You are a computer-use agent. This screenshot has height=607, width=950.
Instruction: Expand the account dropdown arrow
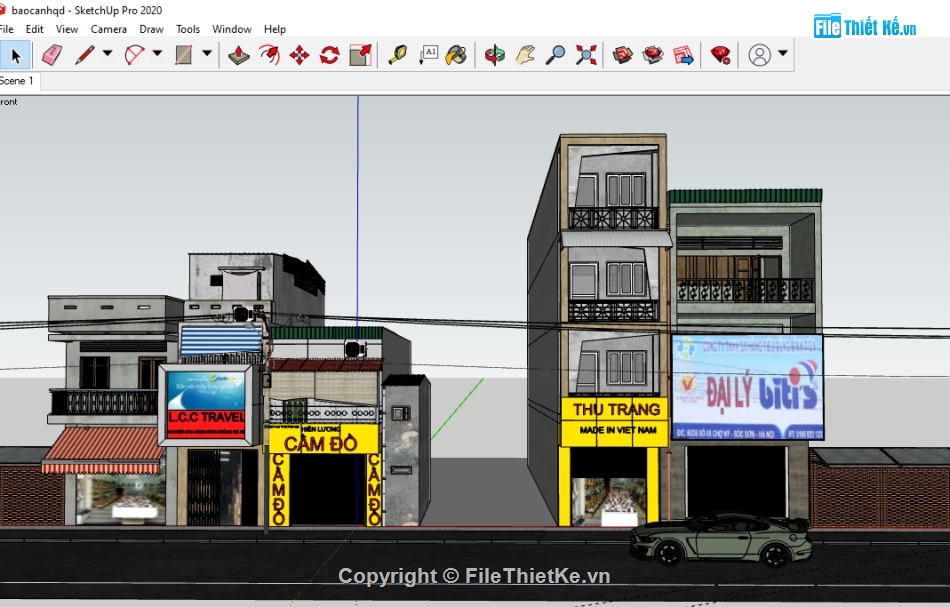(x=783, y=53)
